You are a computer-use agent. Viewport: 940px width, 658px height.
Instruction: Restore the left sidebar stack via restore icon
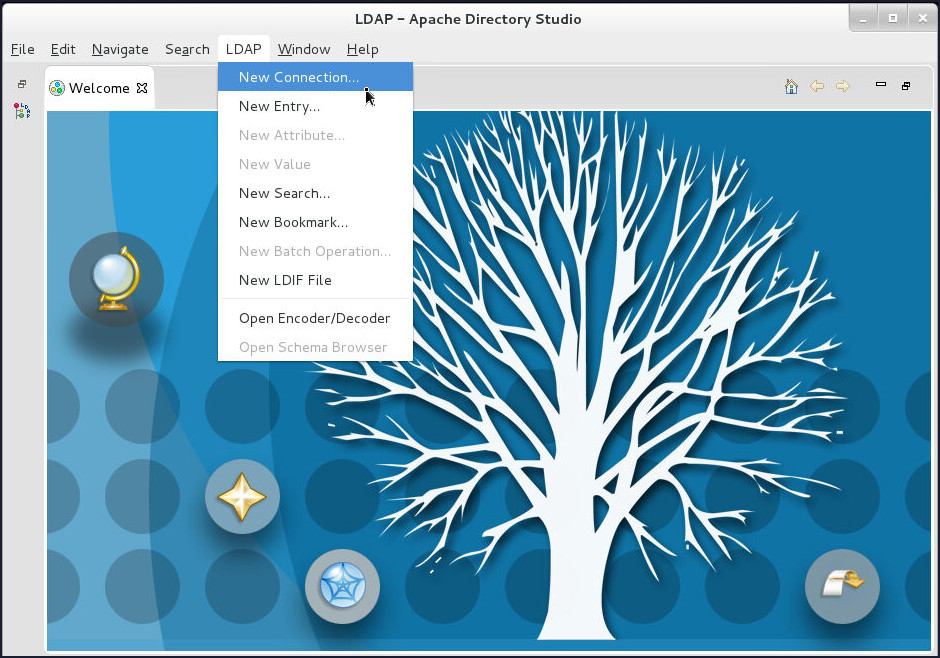click(x=22, y=85)
